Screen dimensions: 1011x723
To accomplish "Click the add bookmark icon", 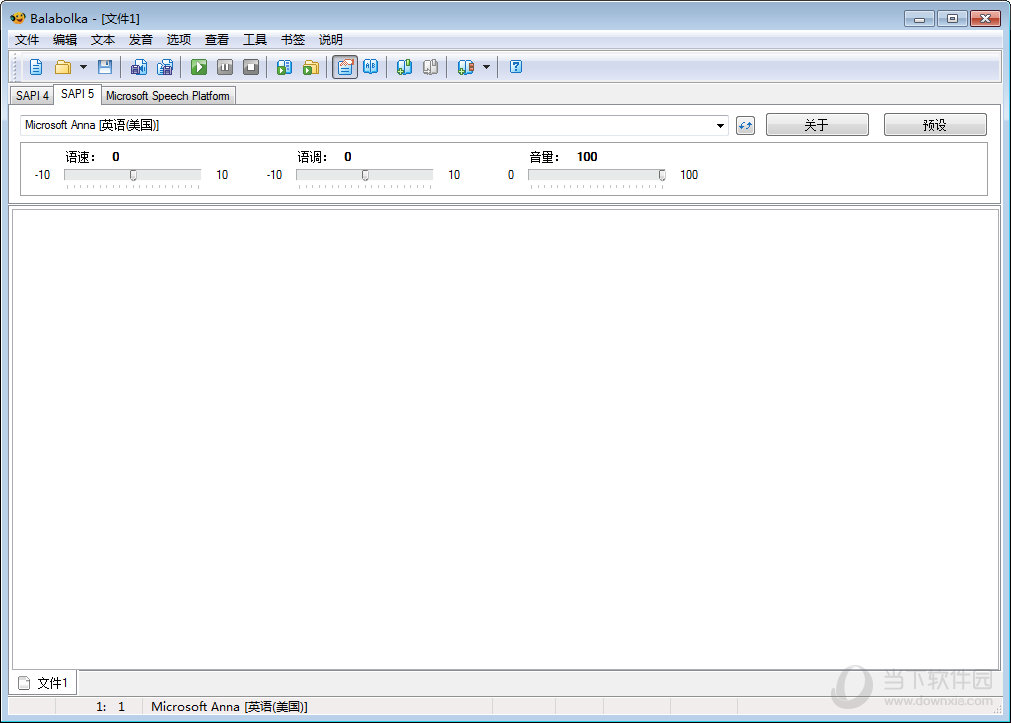I will coord(404,67).
